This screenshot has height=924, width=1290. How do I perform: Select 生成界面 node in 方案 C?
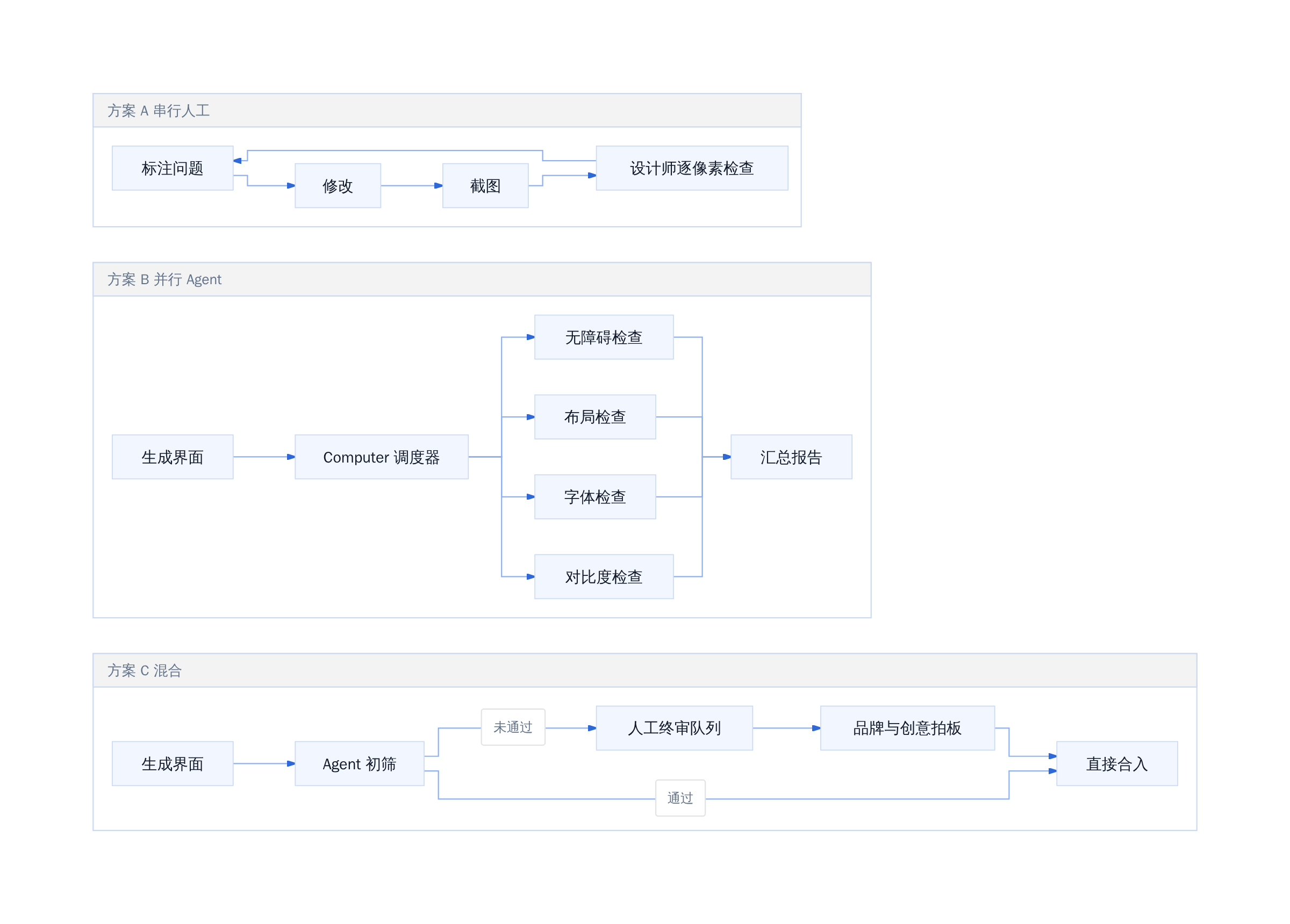pyautogui.click(x=173, y=764)
